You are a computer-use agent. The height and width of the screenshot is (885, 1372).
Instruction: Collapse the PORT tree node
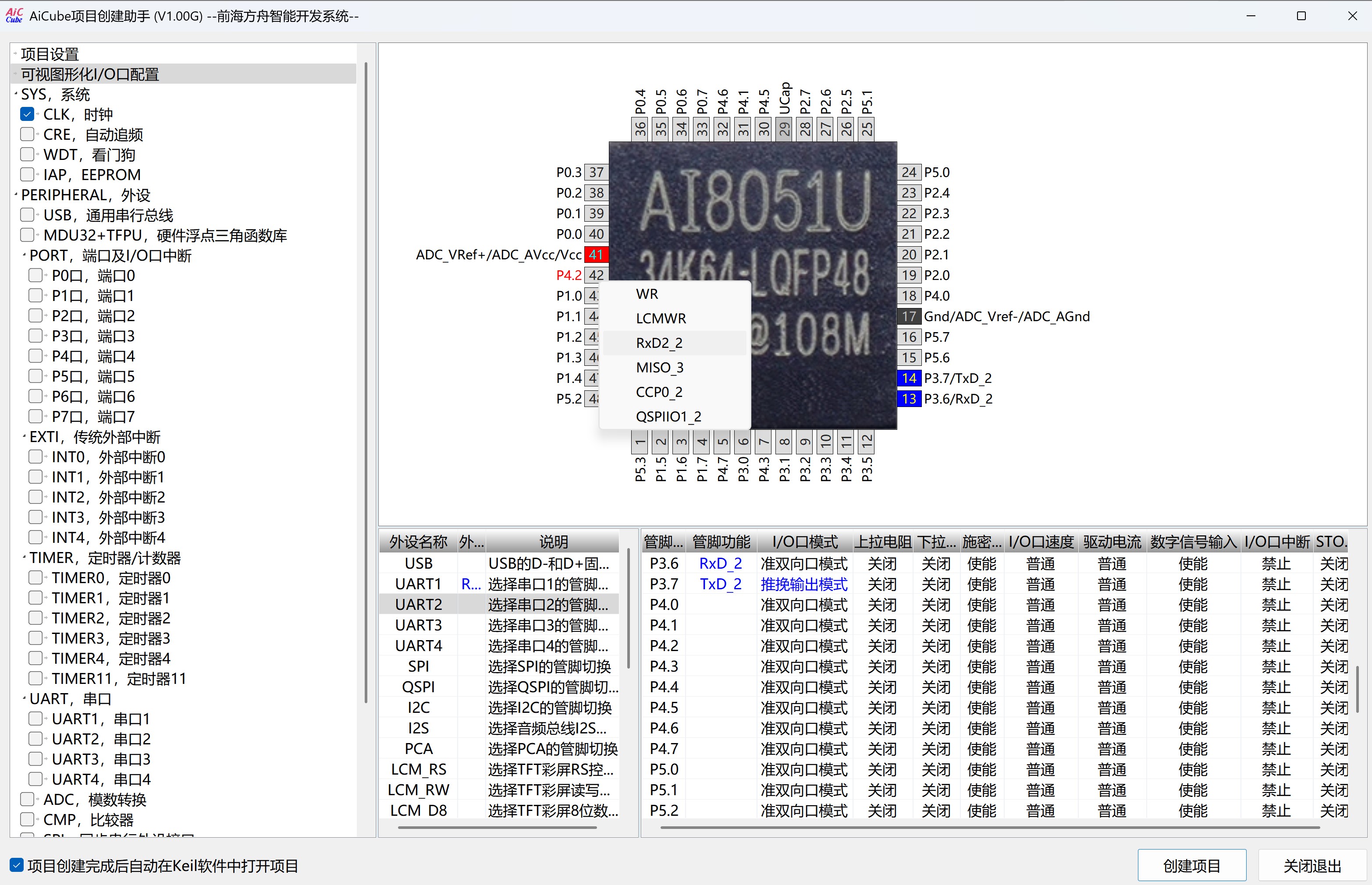[x=24, y=255]
